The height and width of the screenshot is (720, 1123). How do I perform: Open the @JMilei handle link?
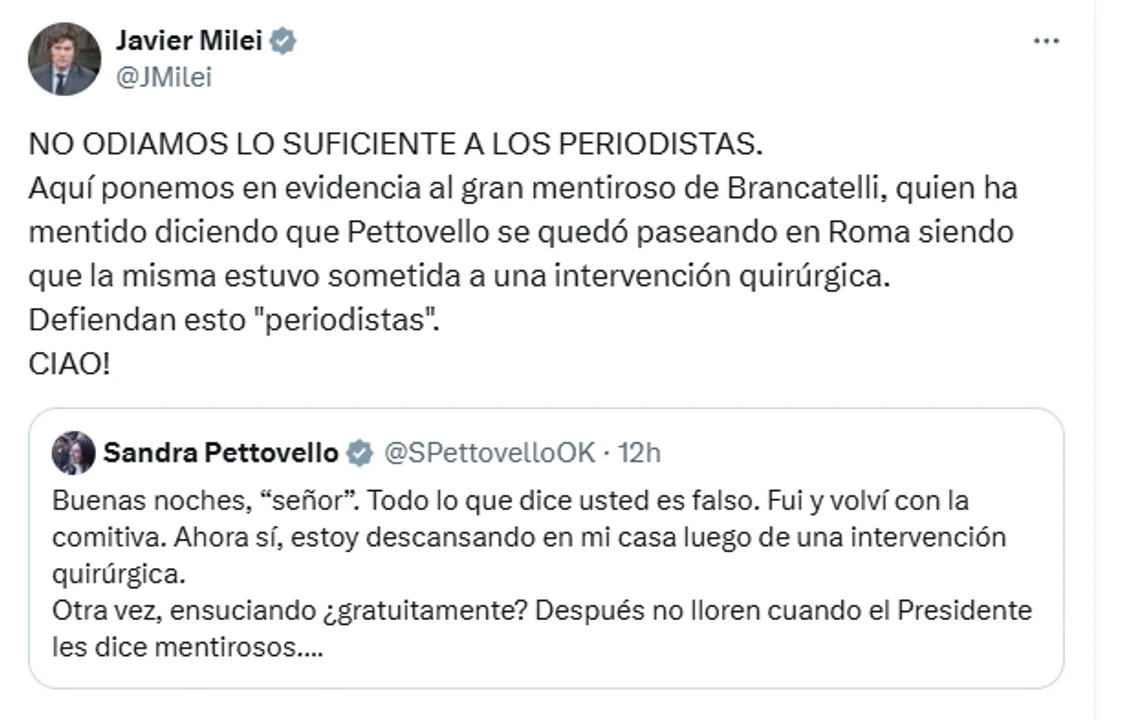point(164,78)
